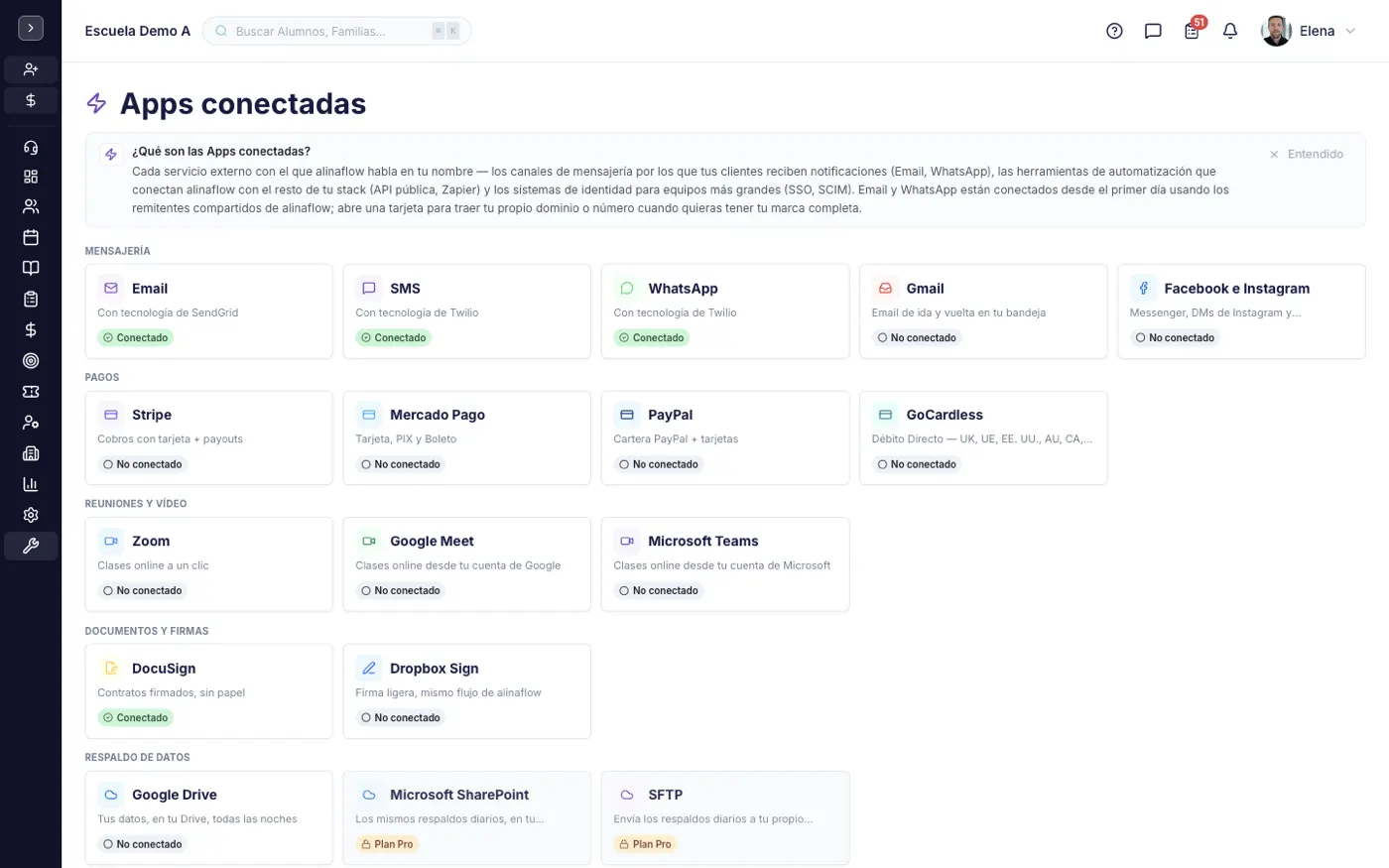Open the people group icon in the sidebar
Viewport: 1389px width, 868px height.
point(31,206)
